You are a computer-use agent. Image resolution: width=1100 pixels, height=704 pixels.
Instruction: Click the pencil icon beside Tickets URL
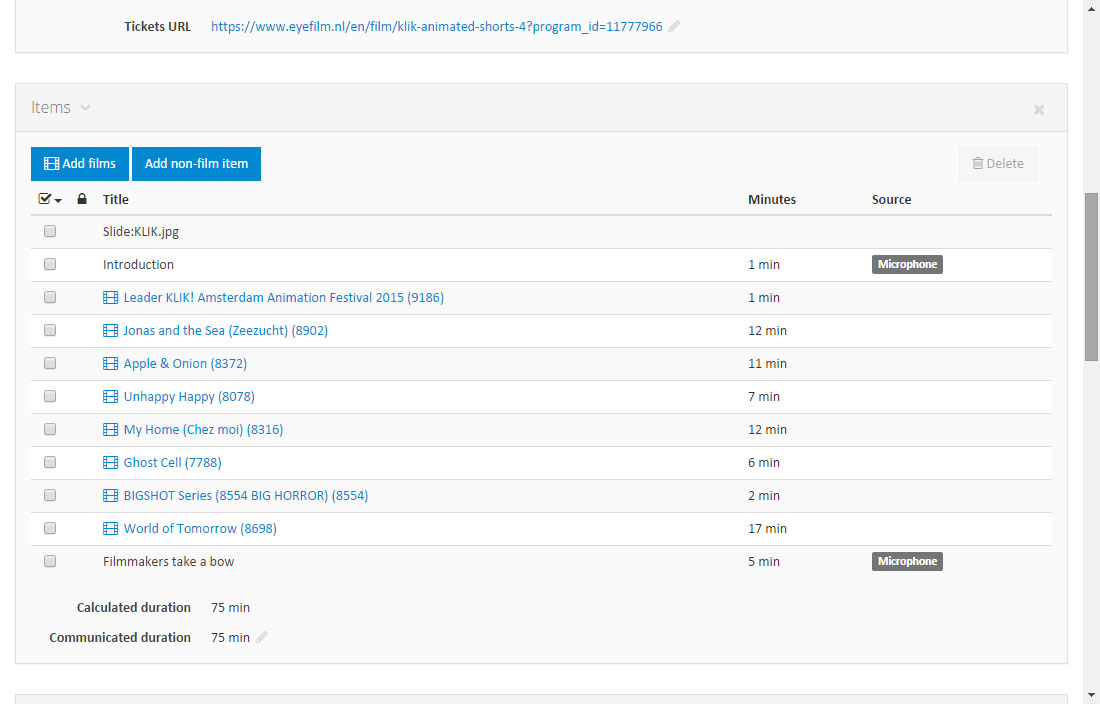[x=674, y=27]
